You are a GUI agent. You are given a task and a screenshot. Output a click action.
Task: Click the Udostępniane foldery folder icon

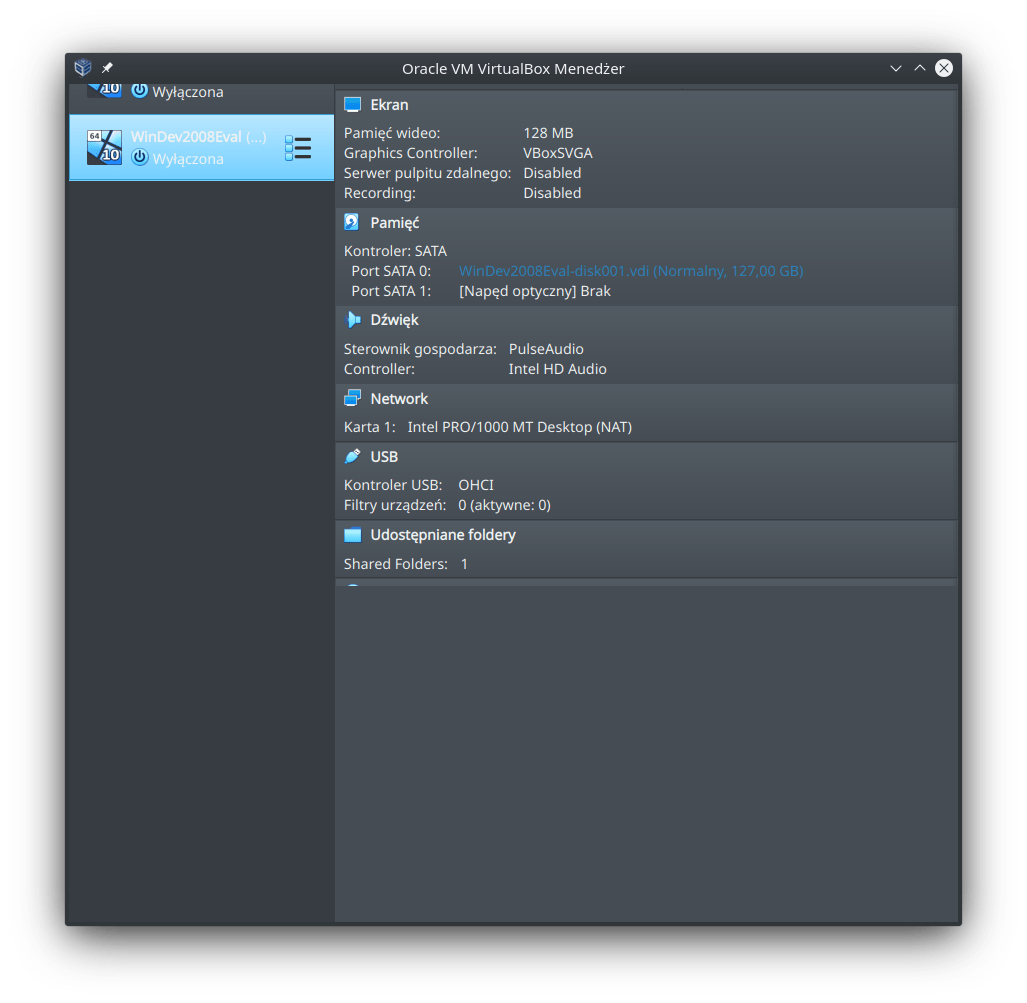pyautogui.click(x=352, y=535)
